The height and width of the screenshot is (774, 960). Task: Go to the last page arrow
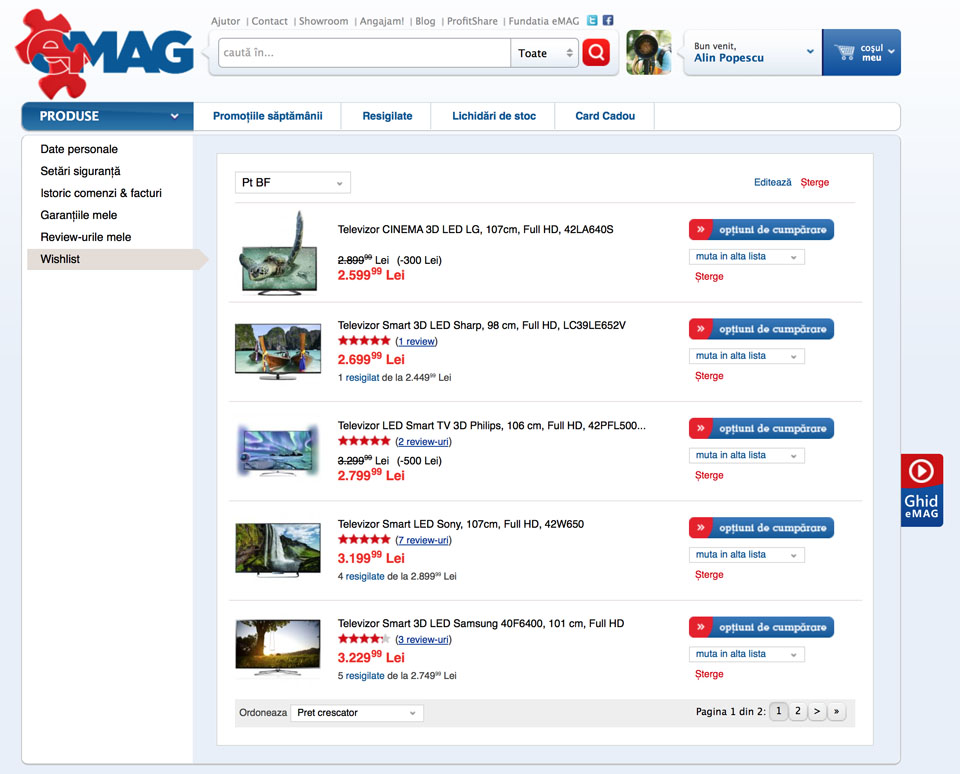(x=837, y=712)
